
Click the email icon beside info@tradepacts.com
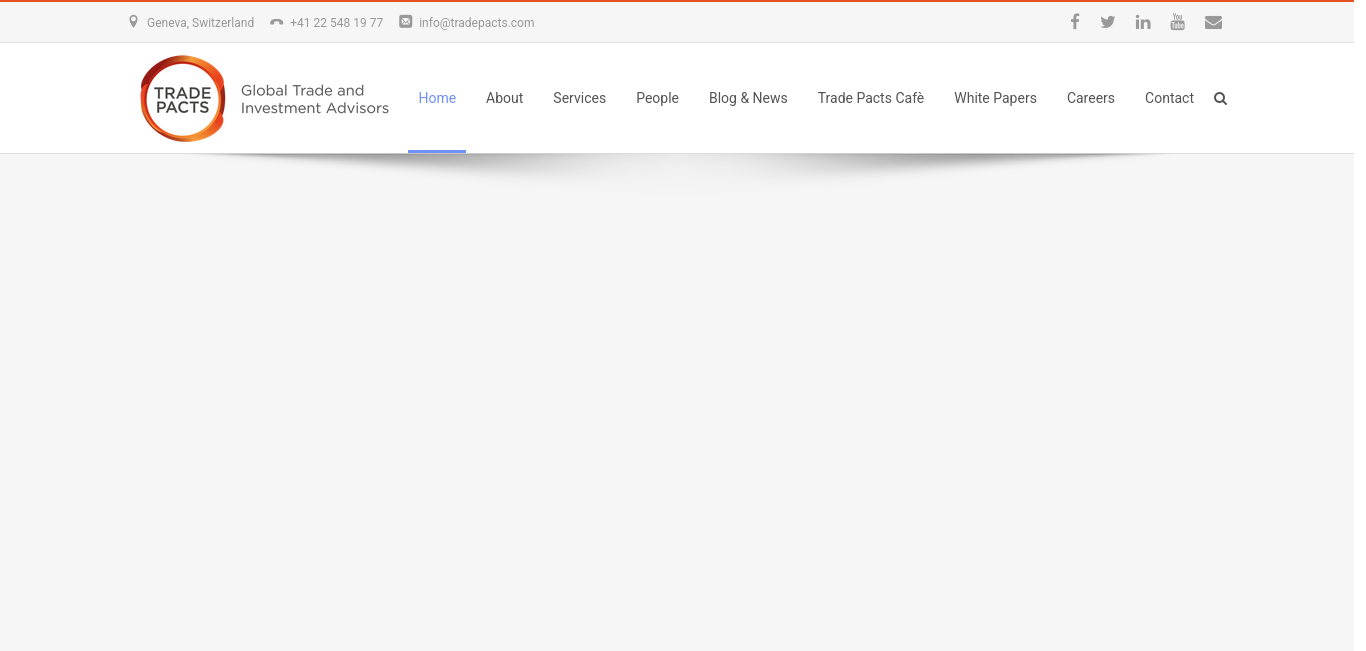click(x=405, y=22)
